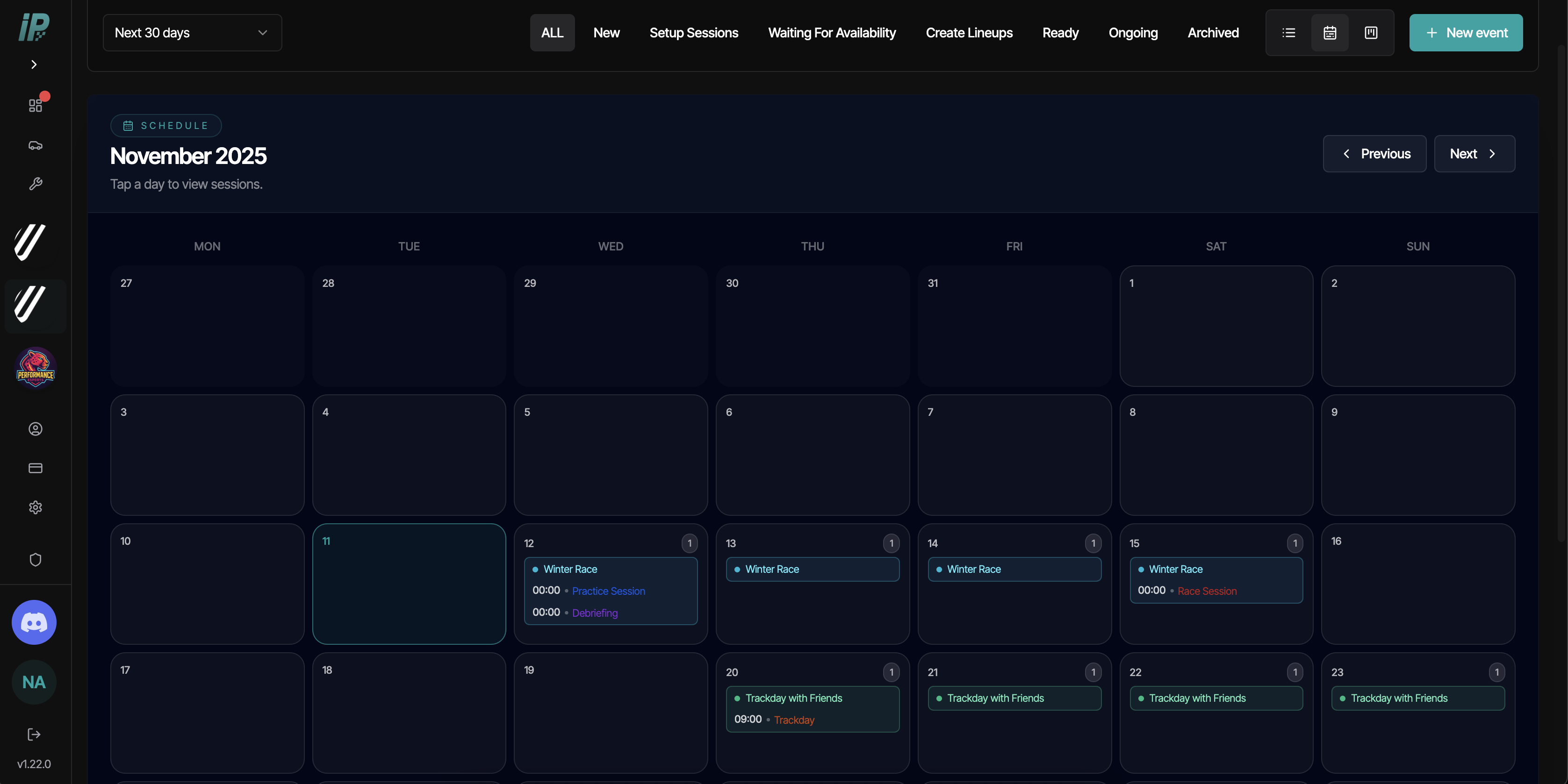1568x784 pixels.
Task: Click event count badge on day 21
Action: pyautogui.click(x=1093, y=672)
